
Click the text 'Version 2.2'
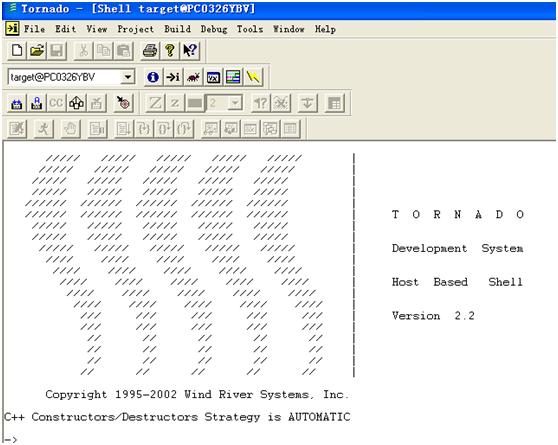(x=433, y=315)
